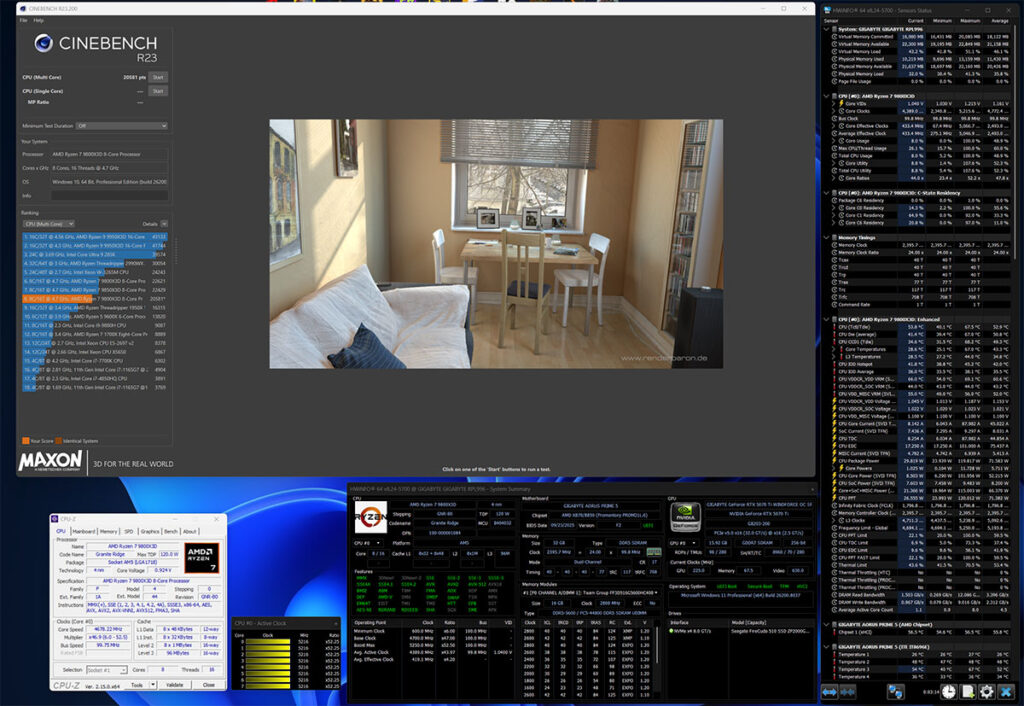Click the HWiNFO log file icon
The image size is (1024, 706).
tap(966, 692)
